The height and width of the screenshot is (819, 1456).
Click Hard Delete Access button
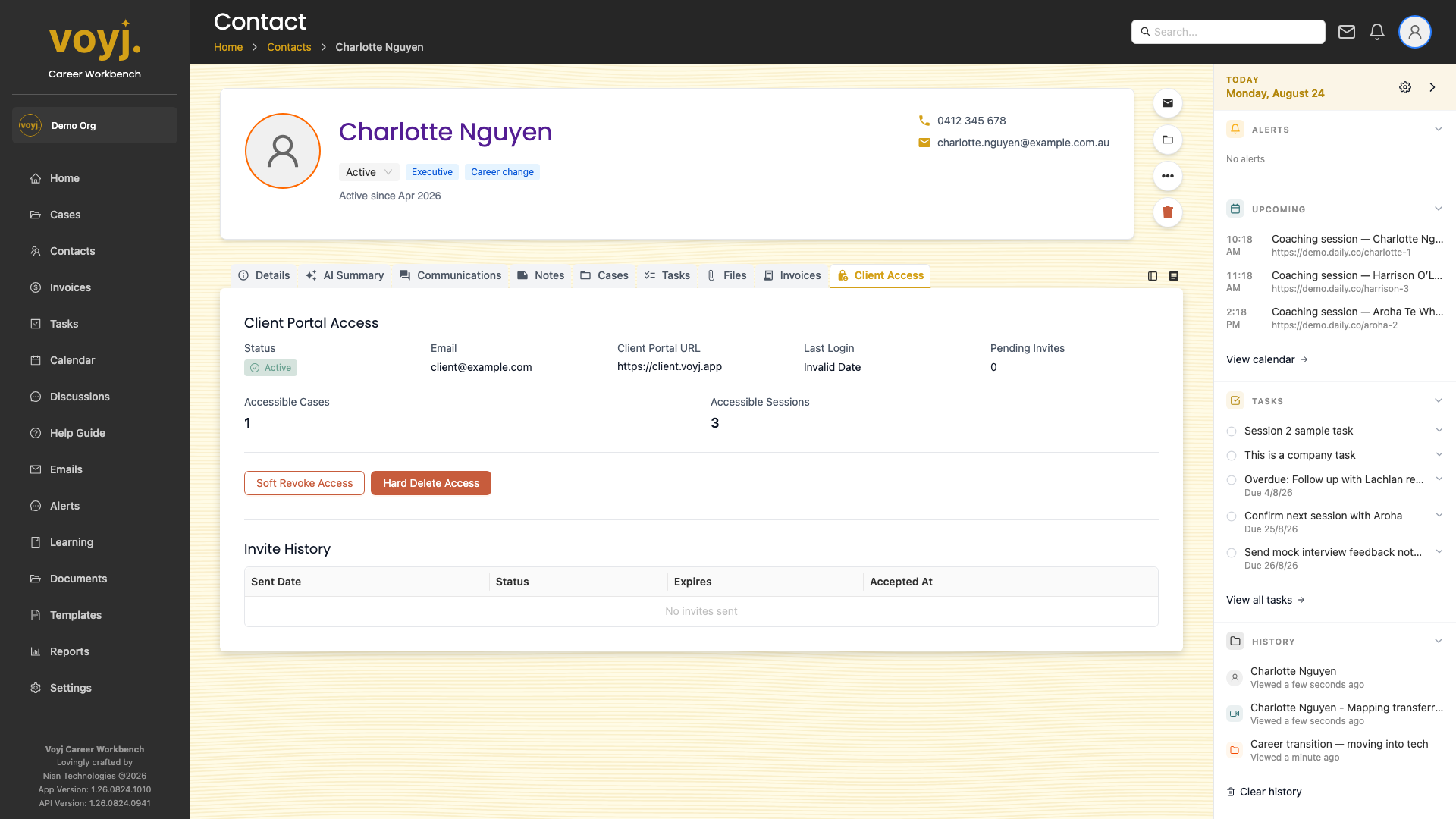[431, 483]
